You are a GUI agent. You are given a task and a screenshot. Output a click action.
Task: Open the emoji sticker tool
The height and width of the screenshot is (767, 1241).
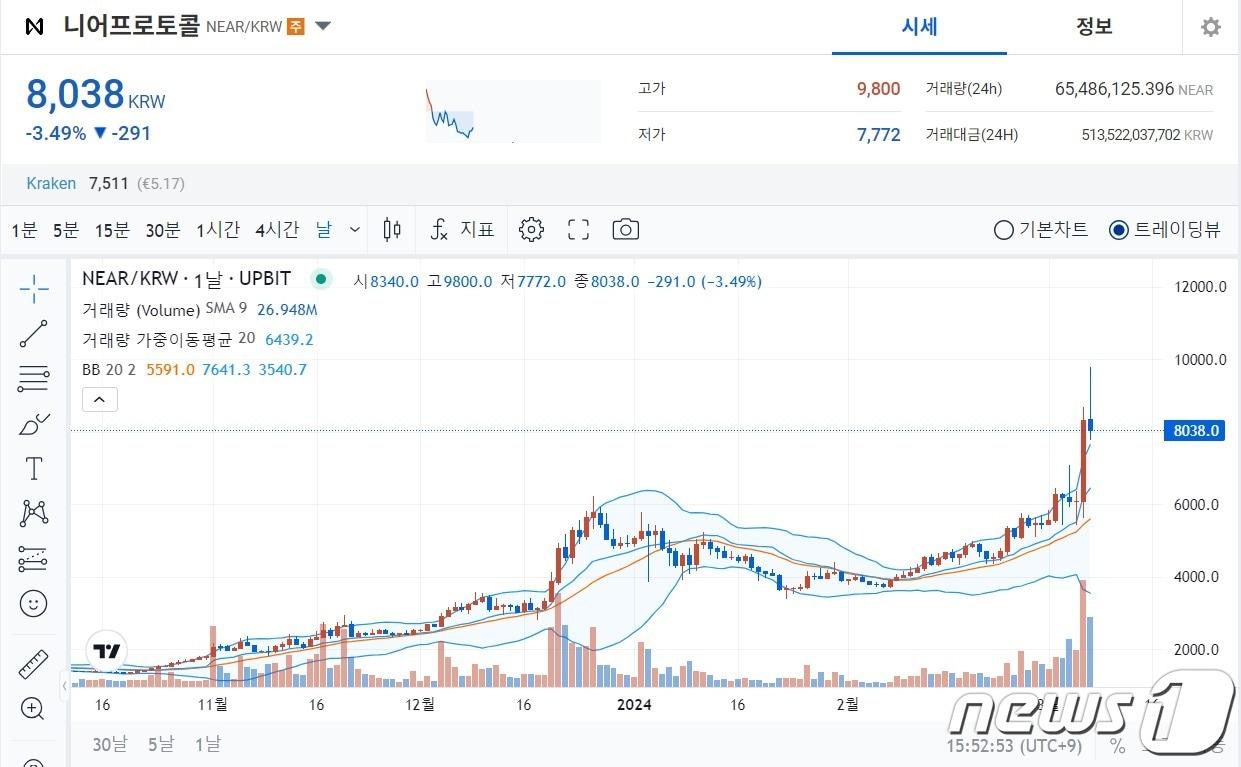pos(34,603)
